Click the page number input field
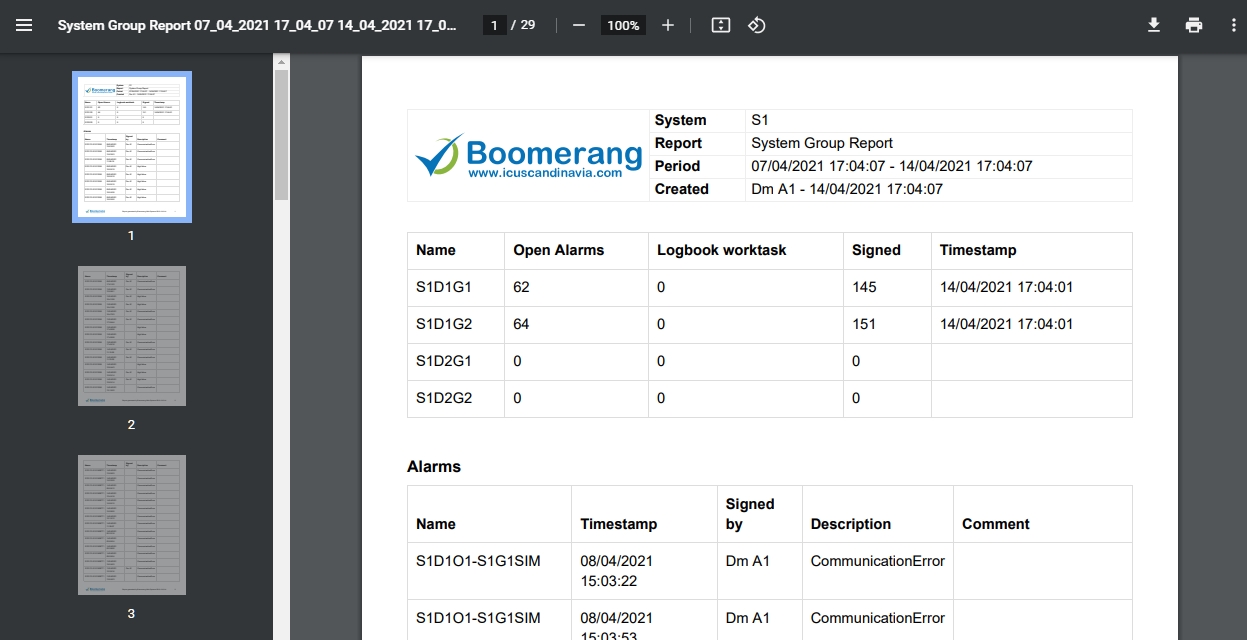The image size is (1247, 640). [494, 25]
